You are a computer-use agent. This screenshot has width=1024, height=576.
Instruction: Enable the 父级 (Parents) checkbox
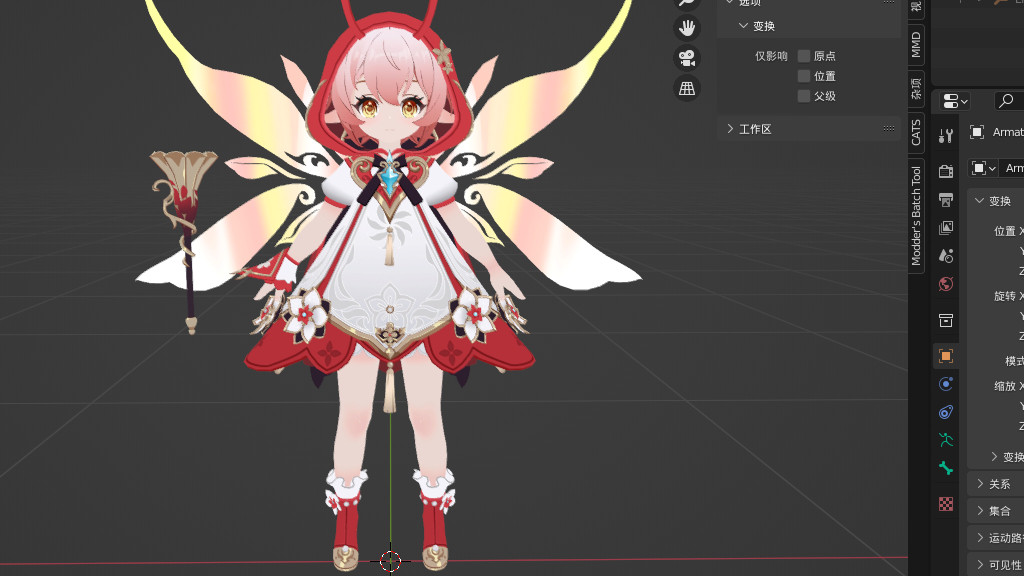click(804, 96)
